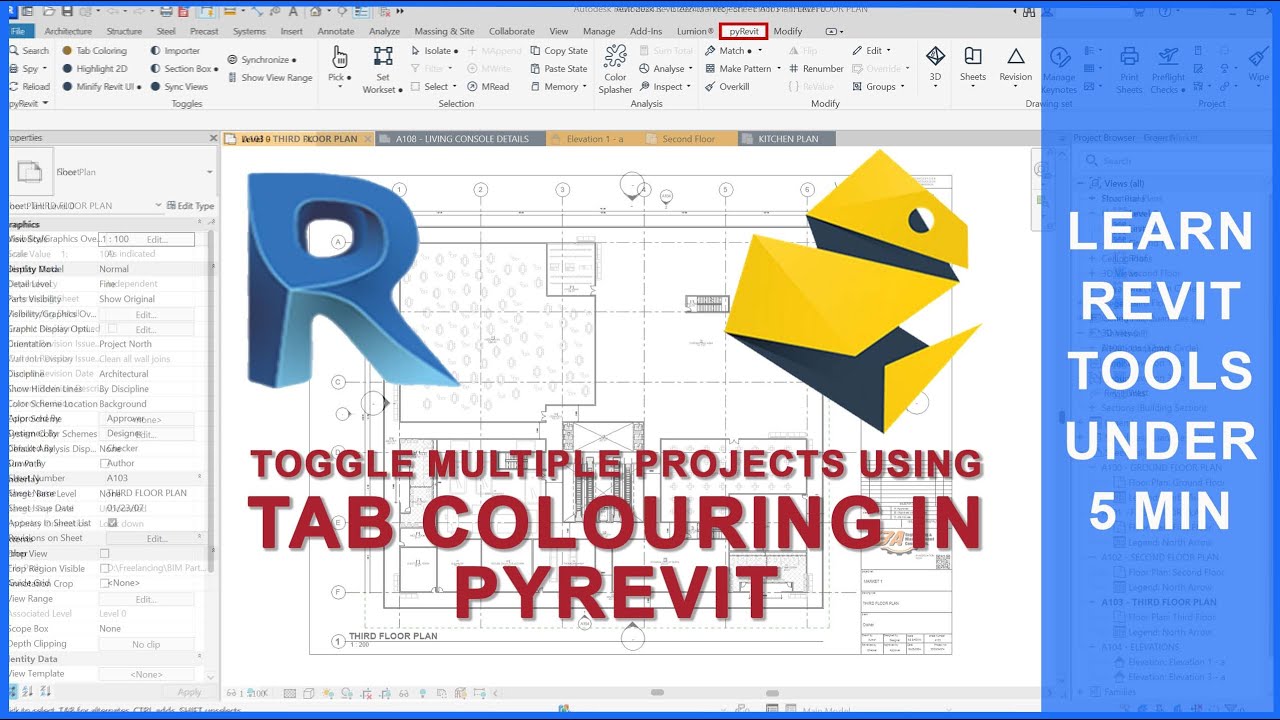1280x720 pixels.
Task: Click Show View Range tool
Action: point(270,78)
